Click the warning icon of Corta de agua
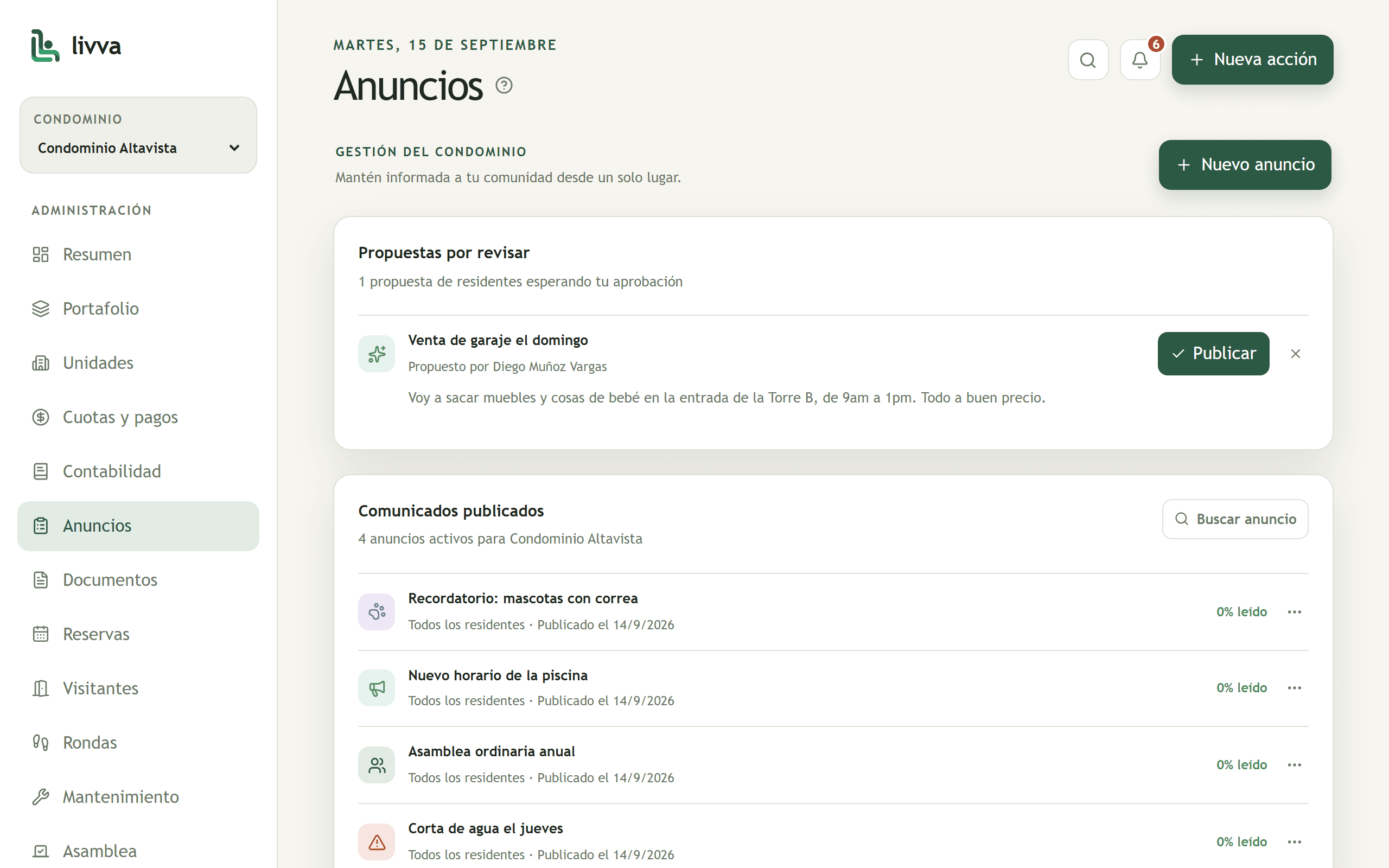The height and width of the screenshot is (868, 1389). point(377,841)
